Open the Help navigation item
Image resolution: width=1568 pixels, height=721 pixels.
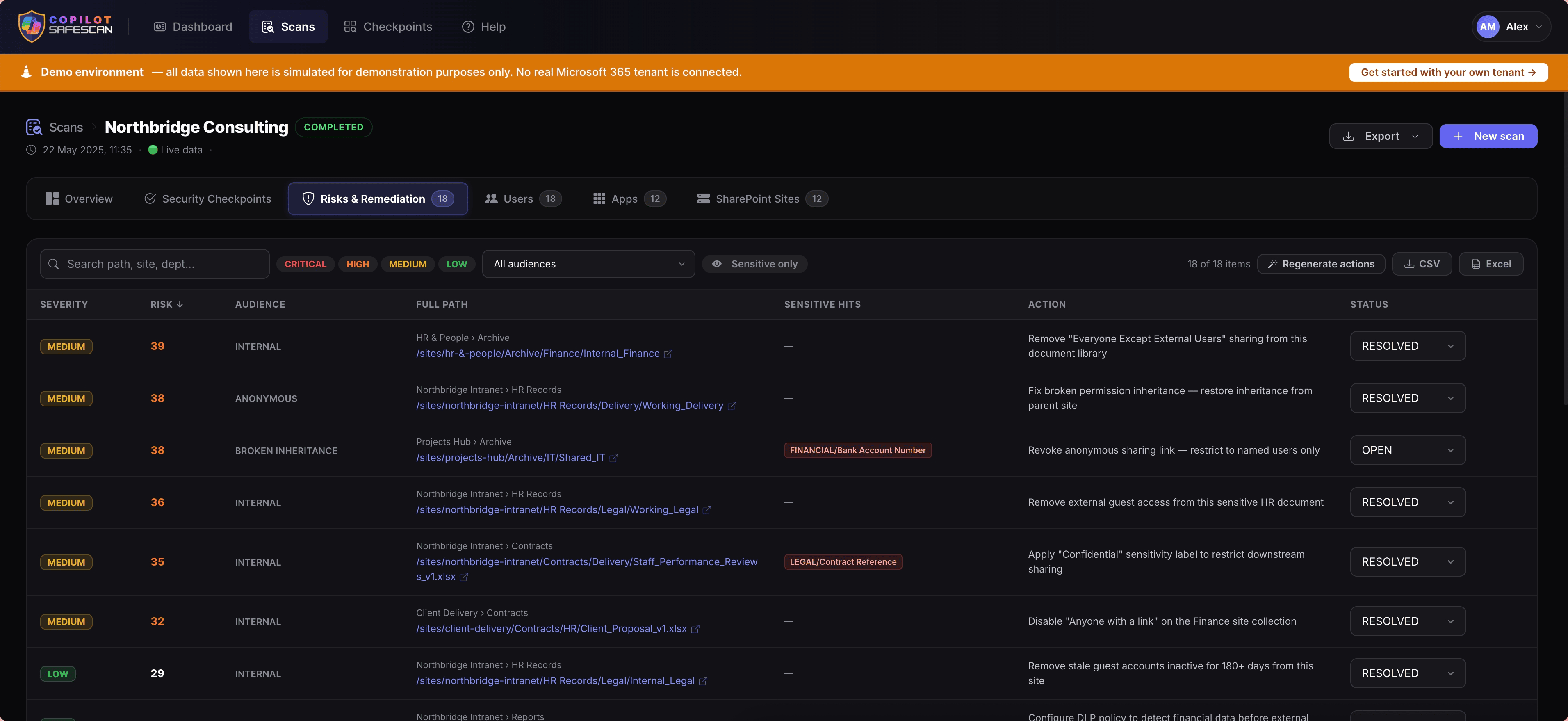point(484,27)
